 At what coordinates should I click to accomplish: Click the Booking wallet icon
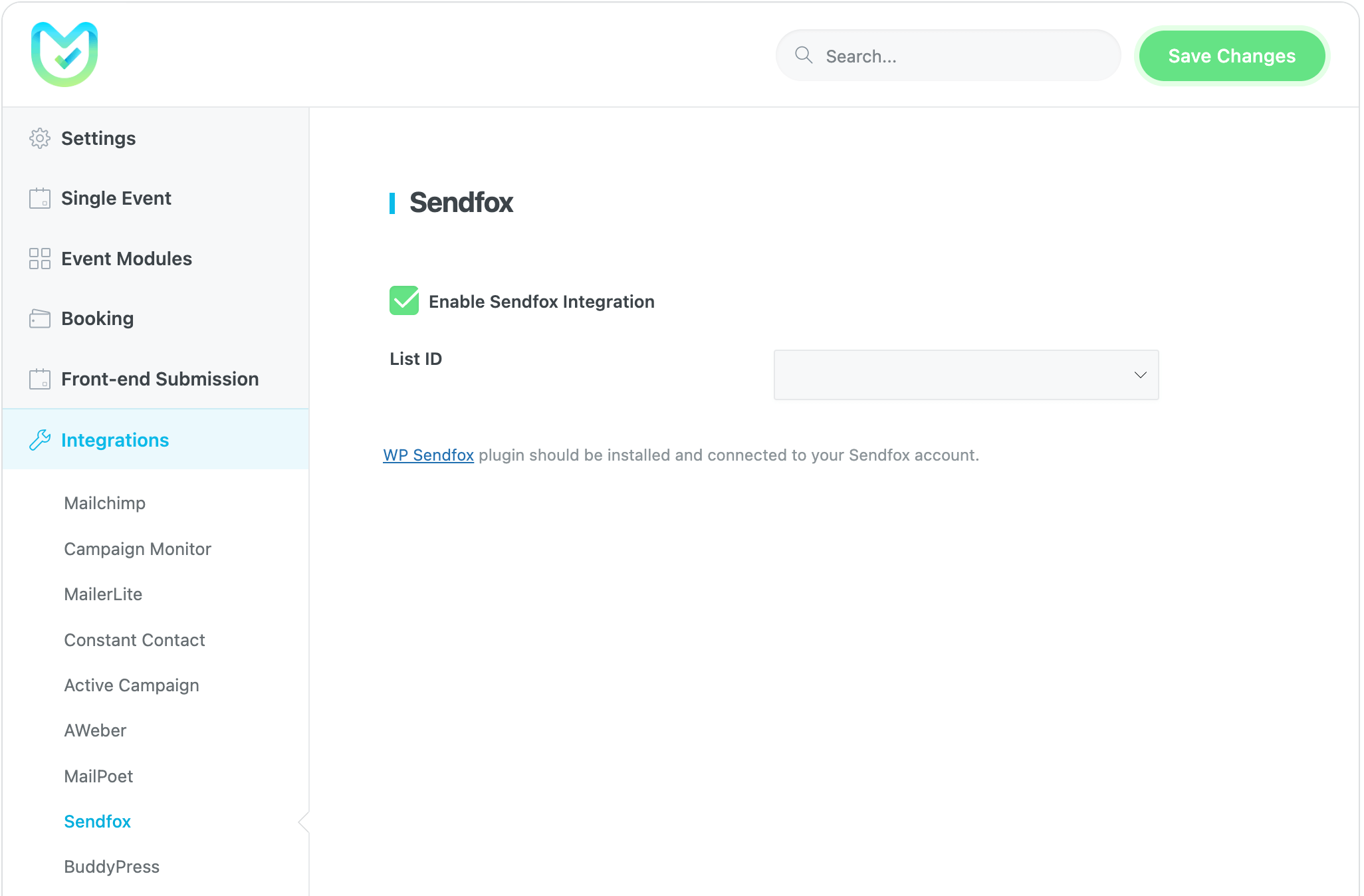pos(40,318)
